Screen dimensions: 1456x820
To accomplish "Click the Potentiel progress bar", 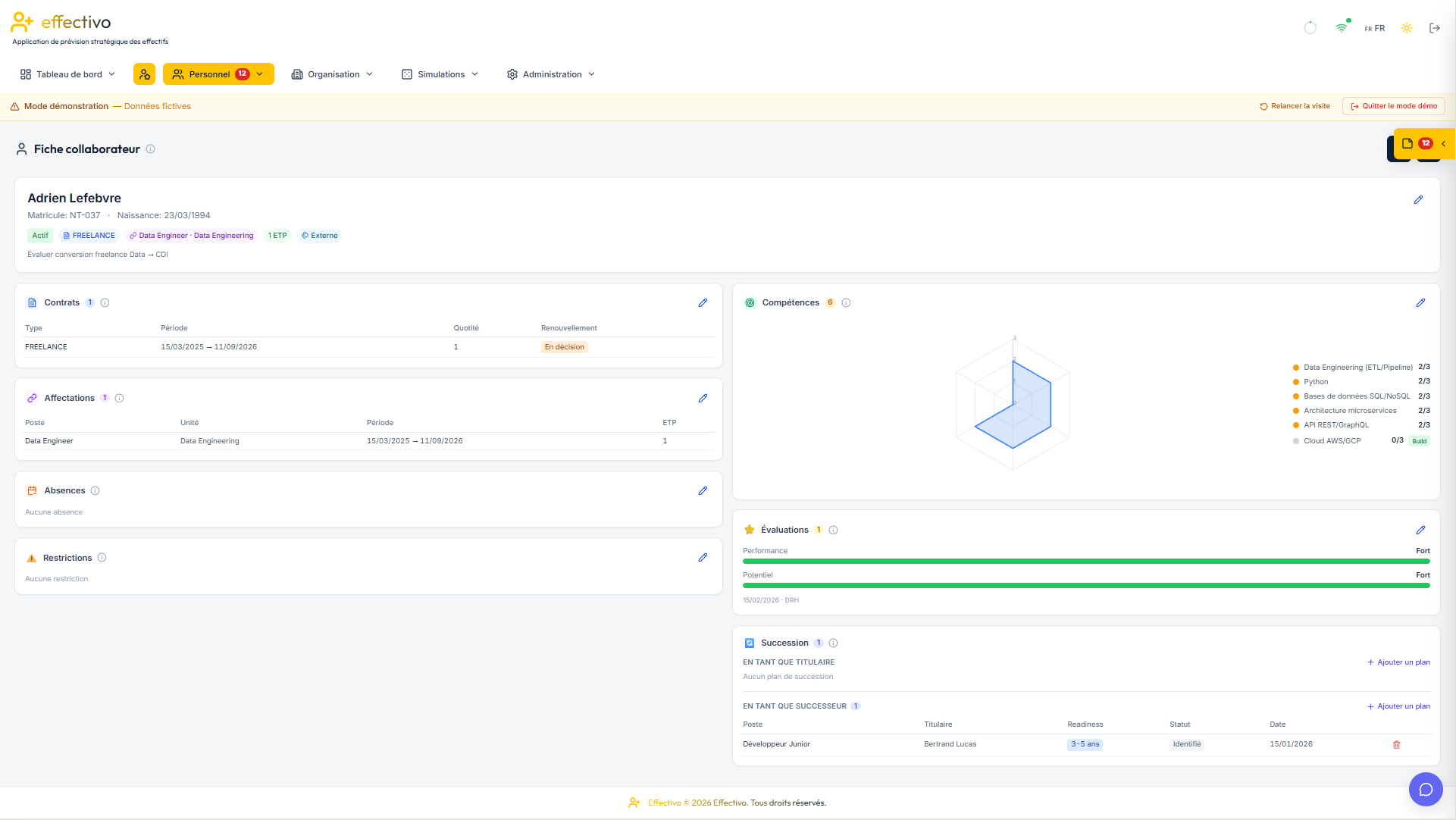I will pos(1086,586).
